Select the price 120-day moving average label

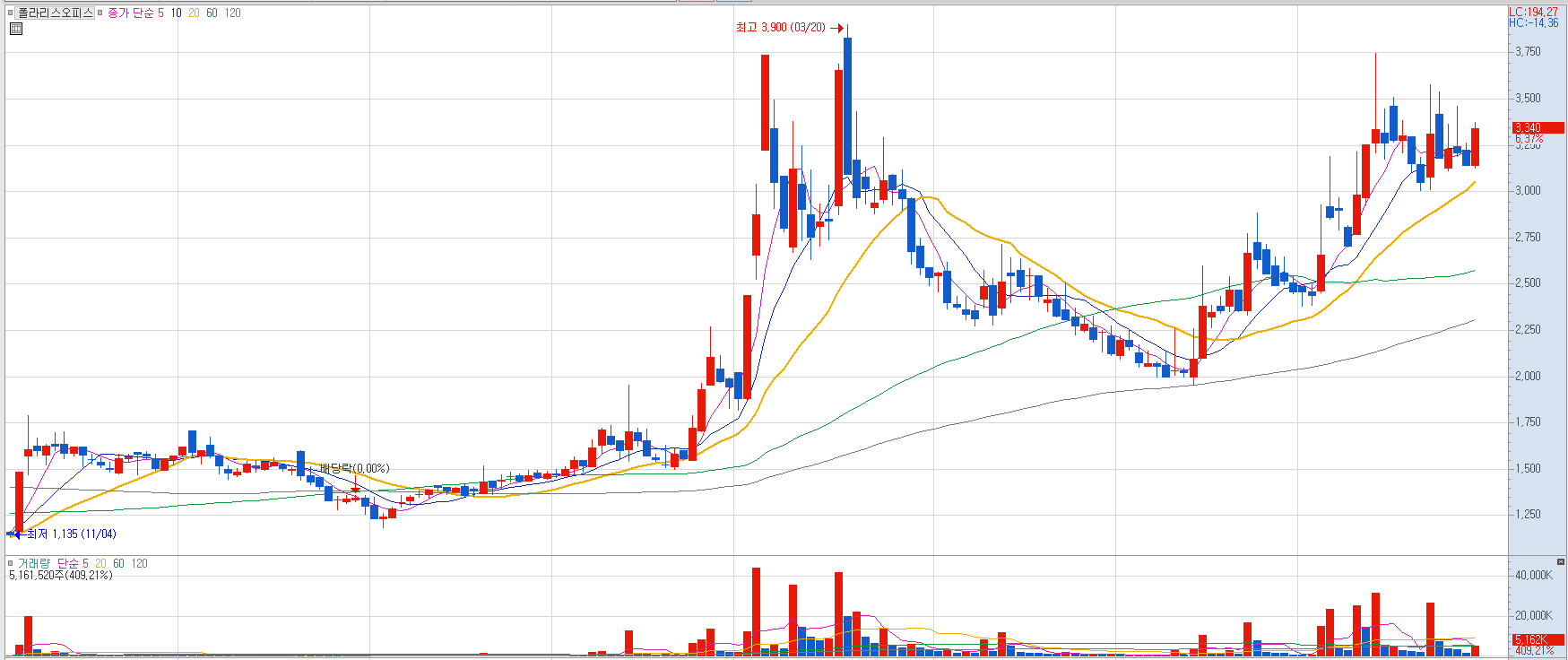(232, 13)
